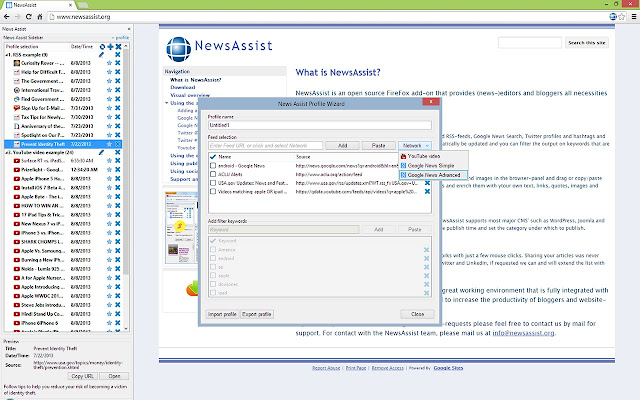Star the selected Prevent Identity Theft item

109,144
